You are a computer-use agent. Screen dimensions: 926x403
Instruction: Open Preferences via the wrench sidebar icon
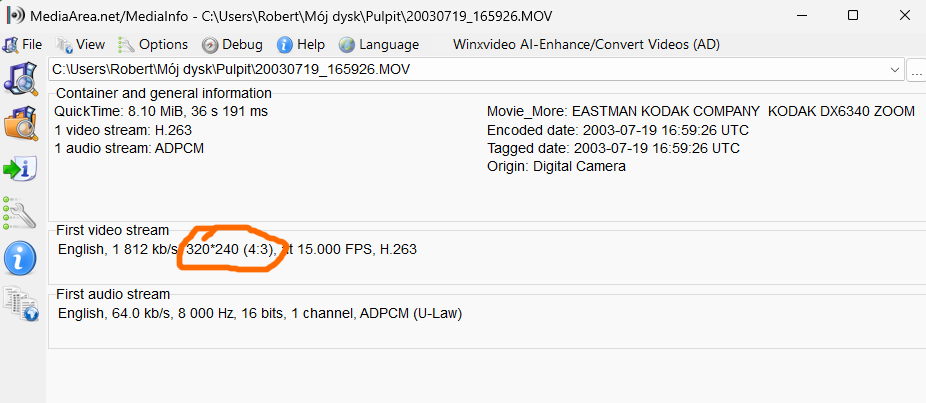(20, 212)
